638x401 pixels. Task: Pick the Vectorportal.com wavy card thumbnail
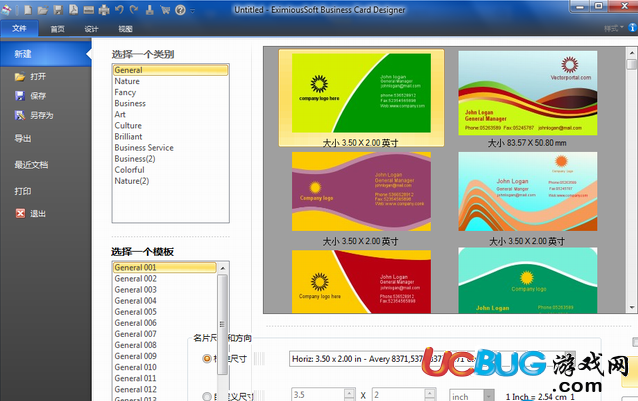[528, 93]
